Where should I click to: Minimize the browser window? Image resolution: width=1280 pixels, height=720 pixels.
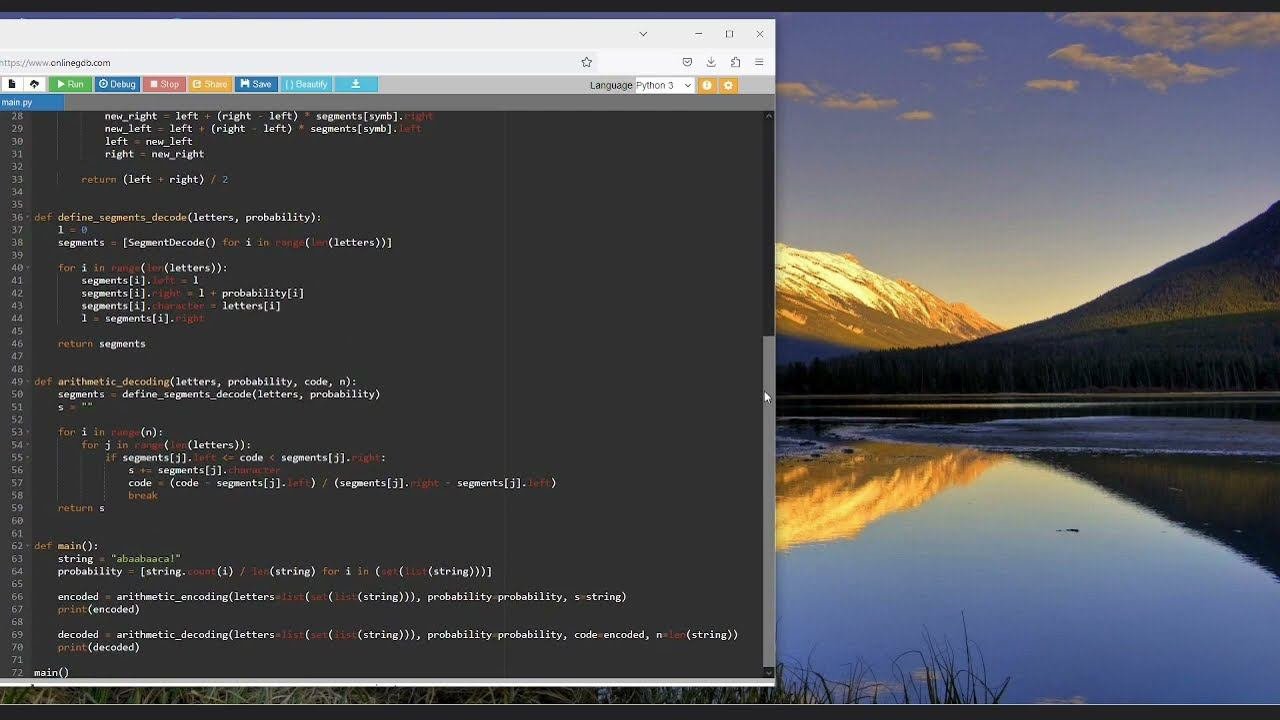pos(698,34)
